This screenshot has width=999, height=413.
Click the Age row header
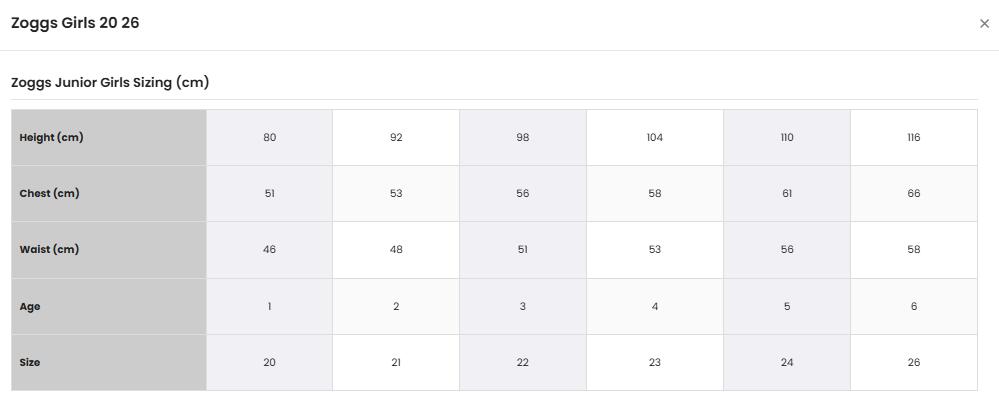point(109,306)
